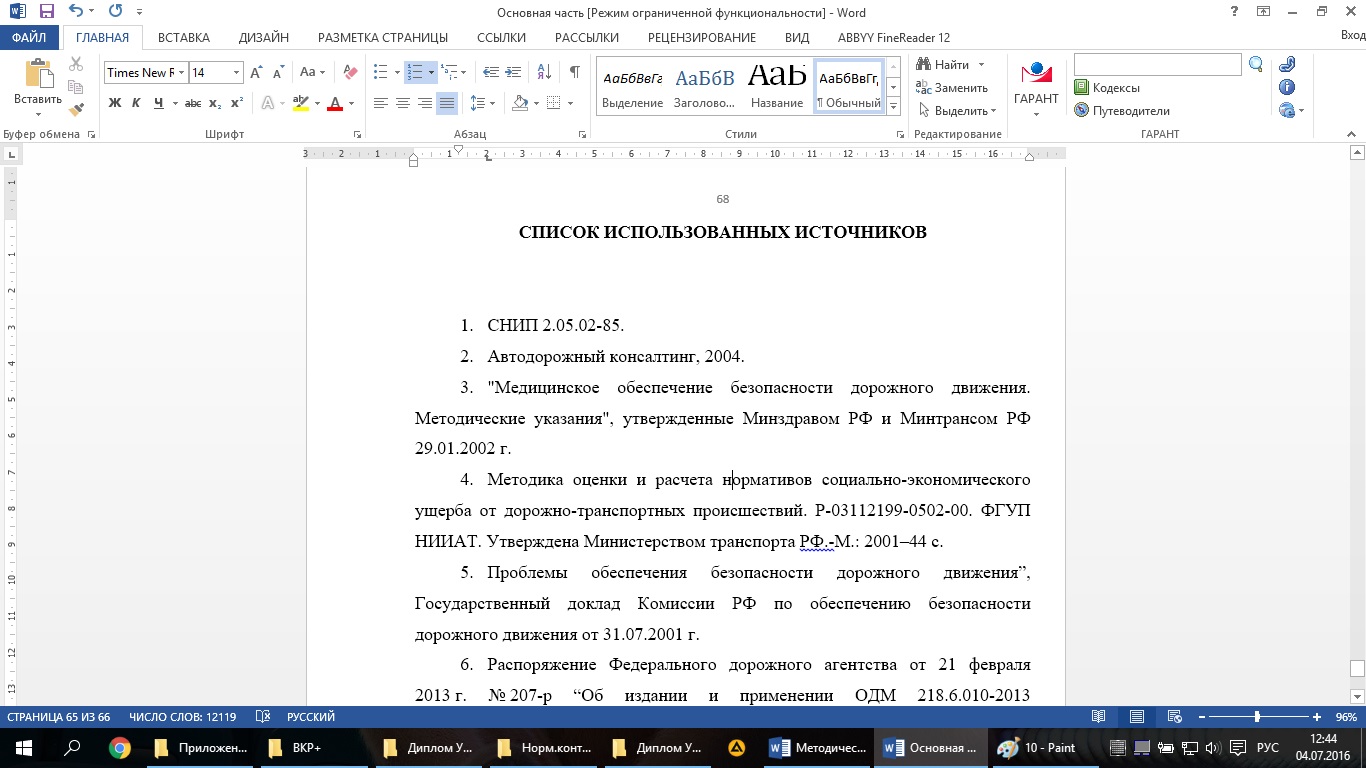Click the GARANT search input field
This screenshot has height=768, width=1366.
(x=1158, y=65)
